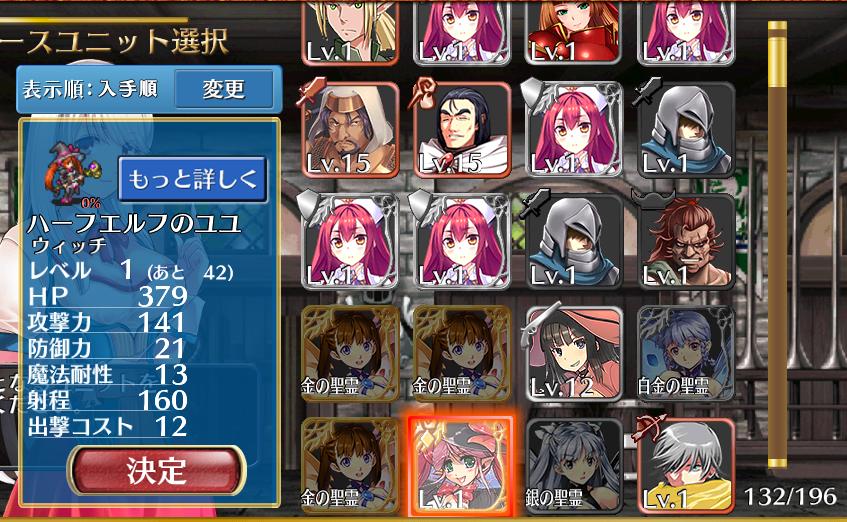Viewport: 847px width, 522px height.
Task: Select the Lv.12 red-hat gunner girl unit
Action: click(574, 353)
